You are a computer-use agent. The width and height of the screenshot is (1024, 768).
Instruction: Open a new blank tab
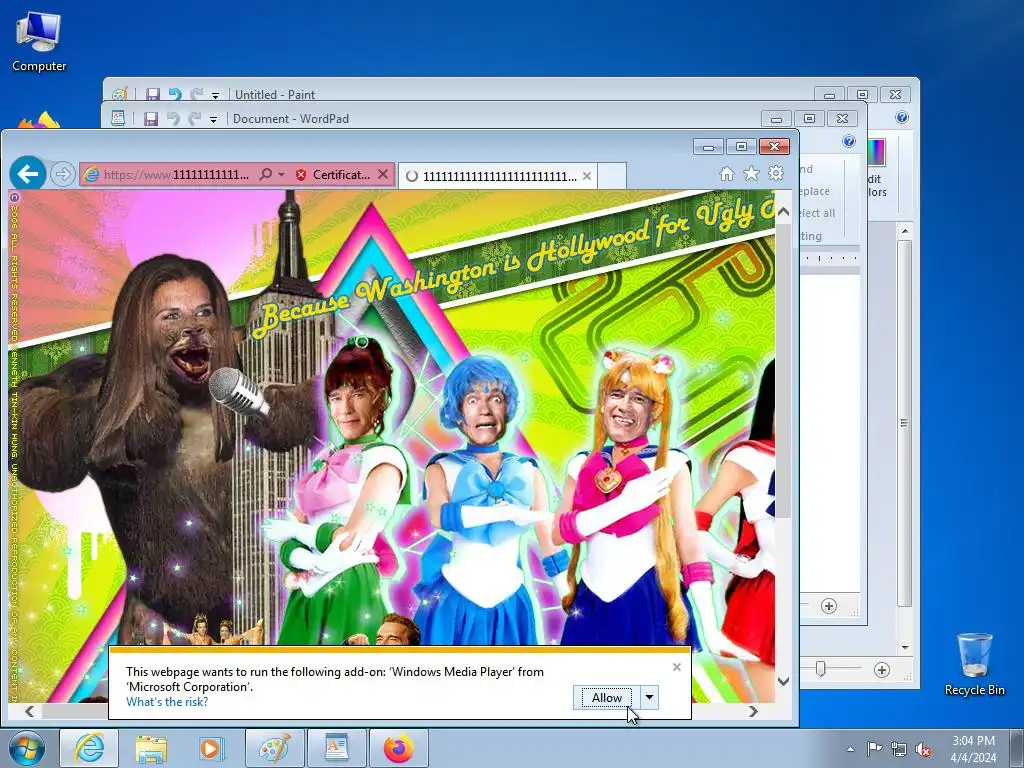point(613,176)
